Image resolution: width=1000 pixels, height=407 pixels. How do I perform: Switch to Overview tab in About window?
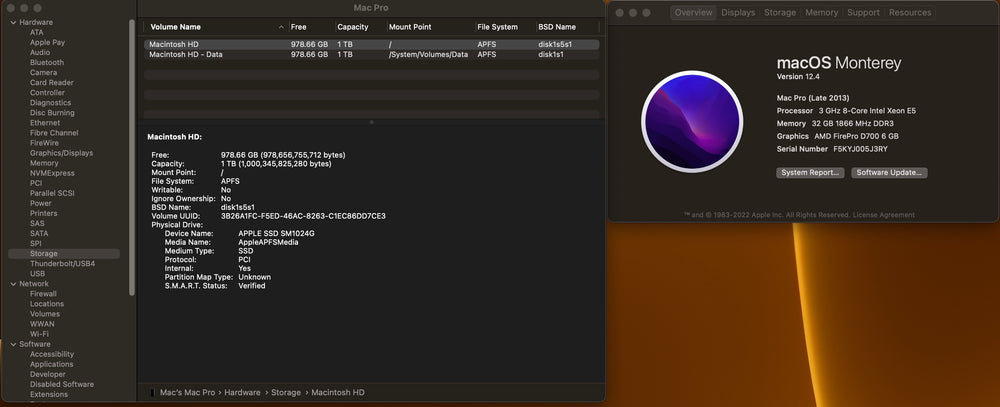click(x=693, y=13)
